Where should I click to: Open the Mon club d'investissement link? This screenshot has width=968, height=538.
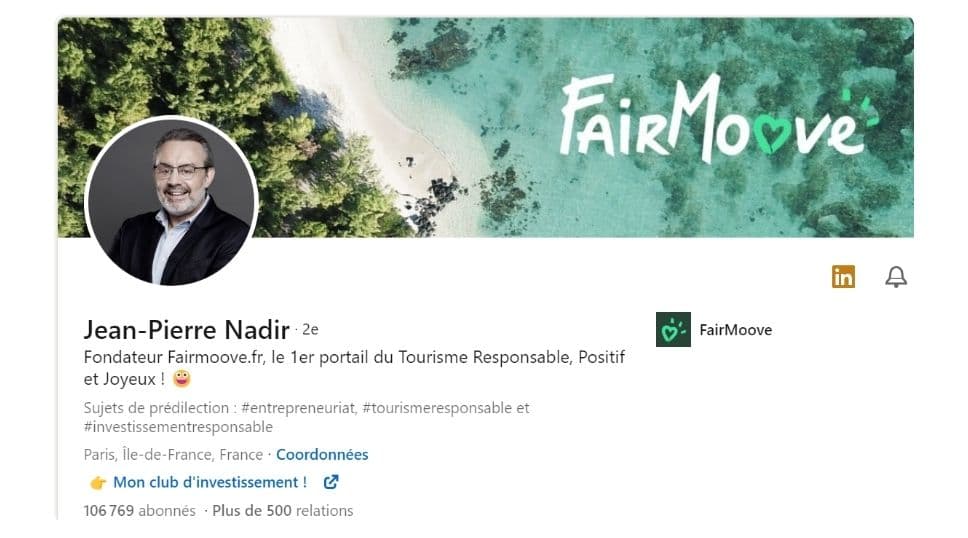click(210, 482)
